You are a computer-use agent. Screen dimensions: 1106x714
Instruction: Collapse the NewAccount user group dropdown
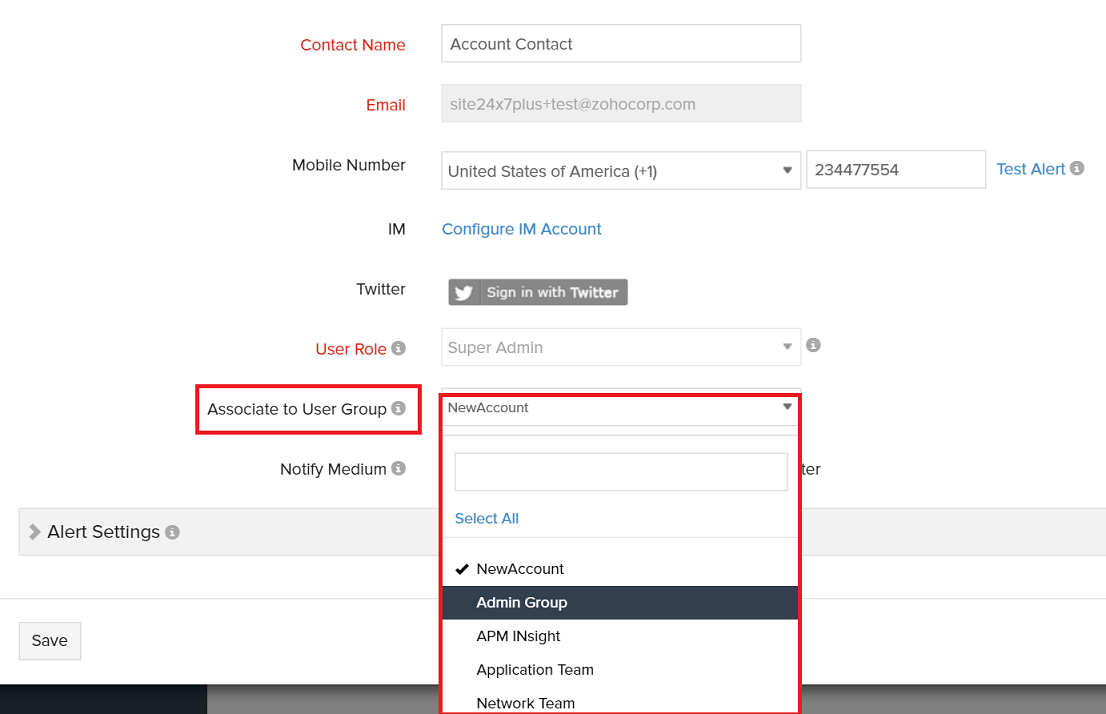(621, 408)
